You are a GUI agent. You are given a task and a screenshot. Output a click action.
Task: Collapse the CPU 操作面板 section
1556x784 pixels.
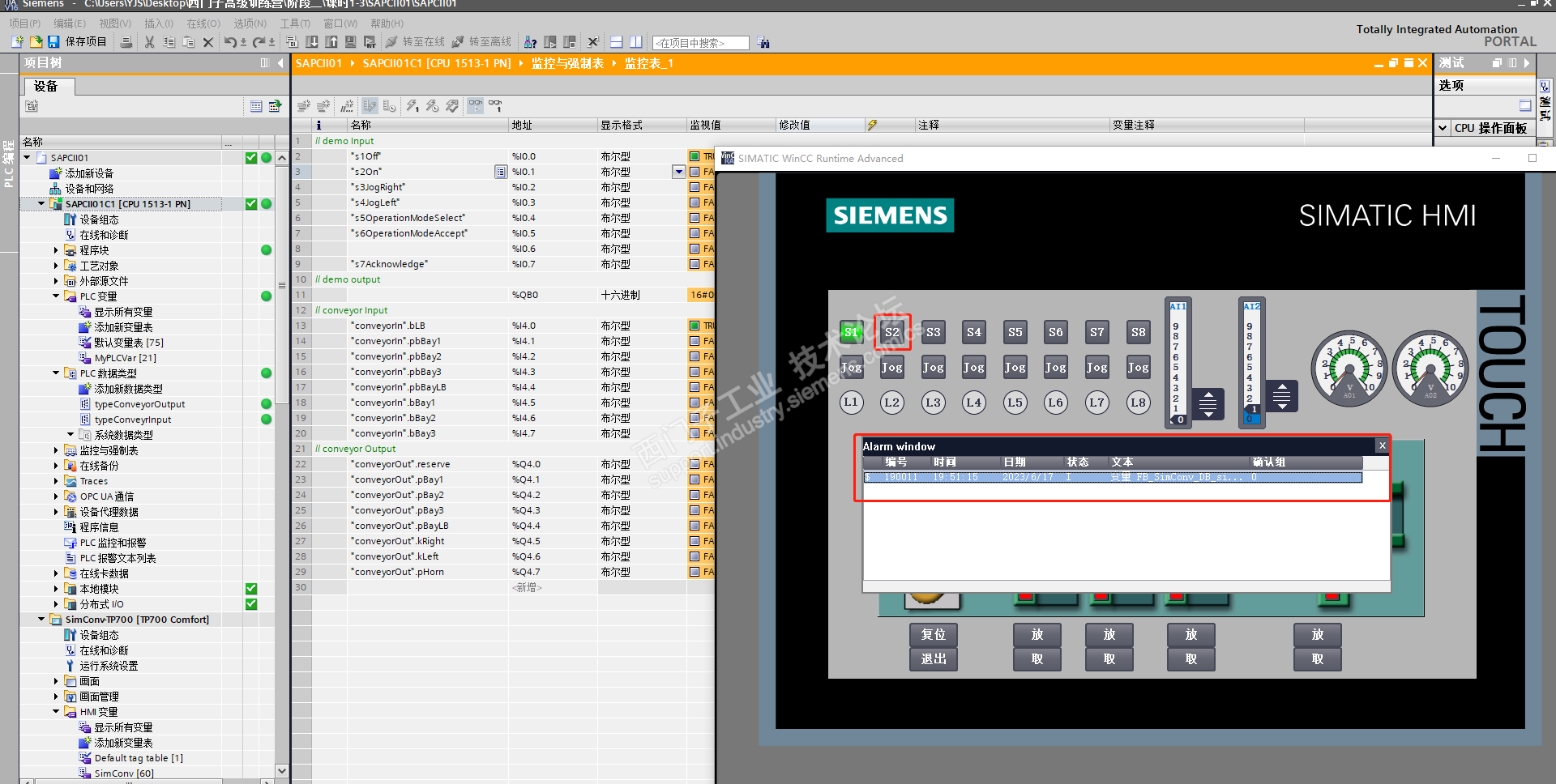coord(1443,128)
